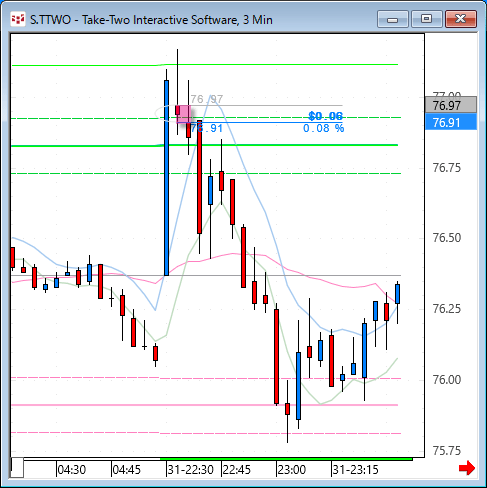Click the 75.75 price scale label
This screenshot has height=488, width=487.
tap(447, 451)
